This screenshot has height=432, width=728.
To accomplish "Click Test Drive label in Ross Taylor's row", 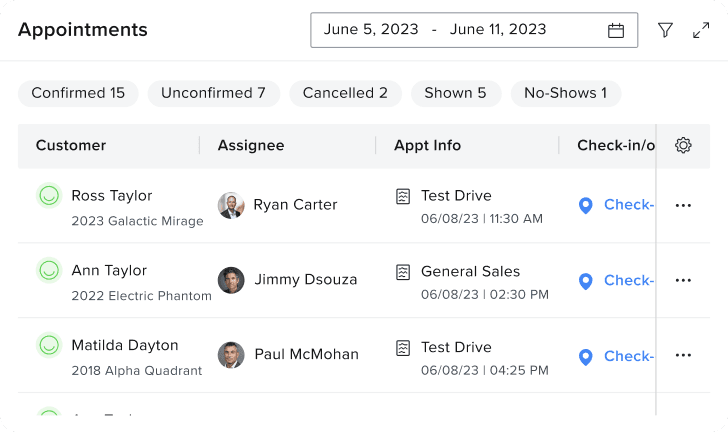I will point(456,196).
